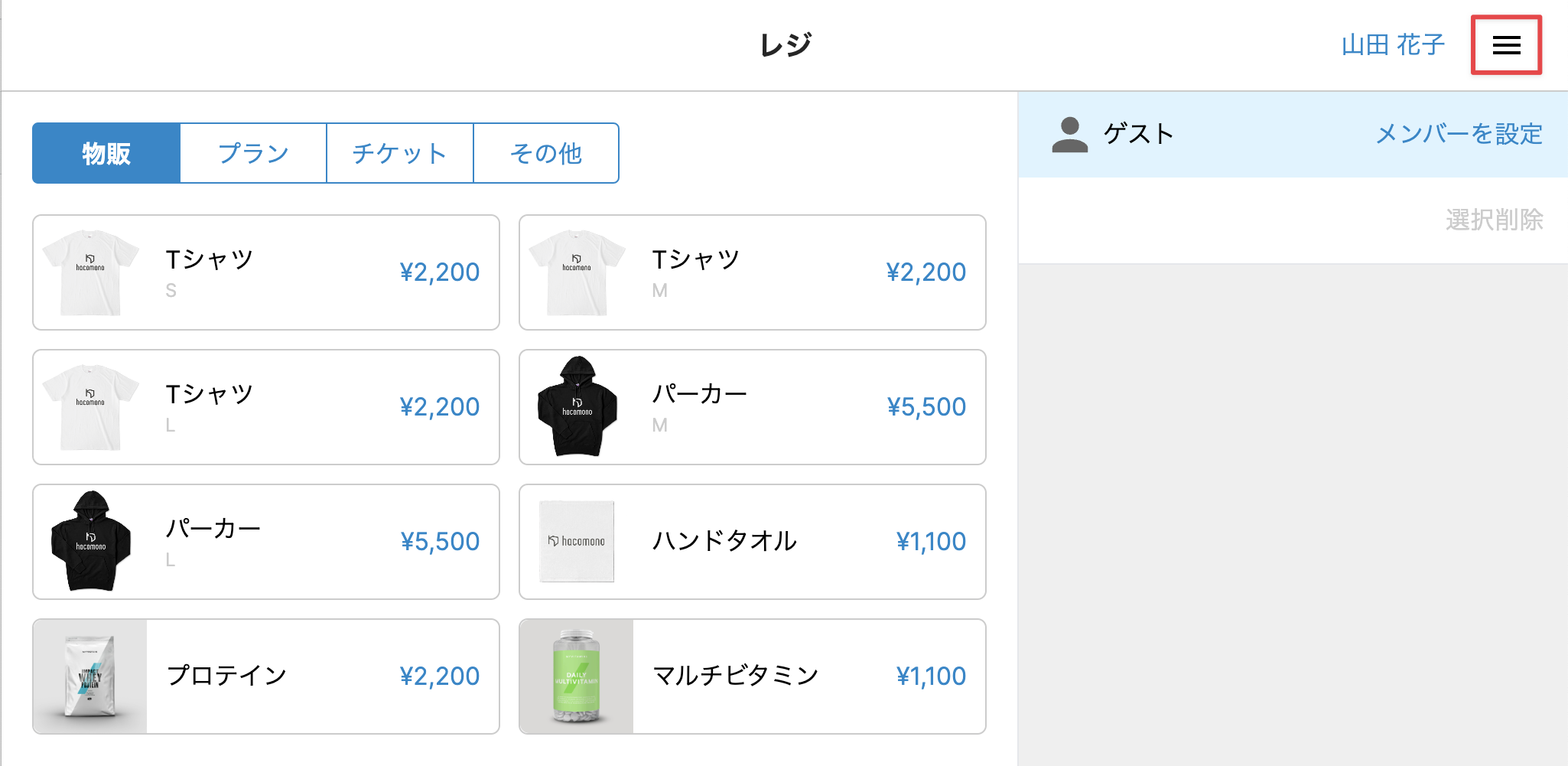Switch to the プラン tab

(253, 153)
